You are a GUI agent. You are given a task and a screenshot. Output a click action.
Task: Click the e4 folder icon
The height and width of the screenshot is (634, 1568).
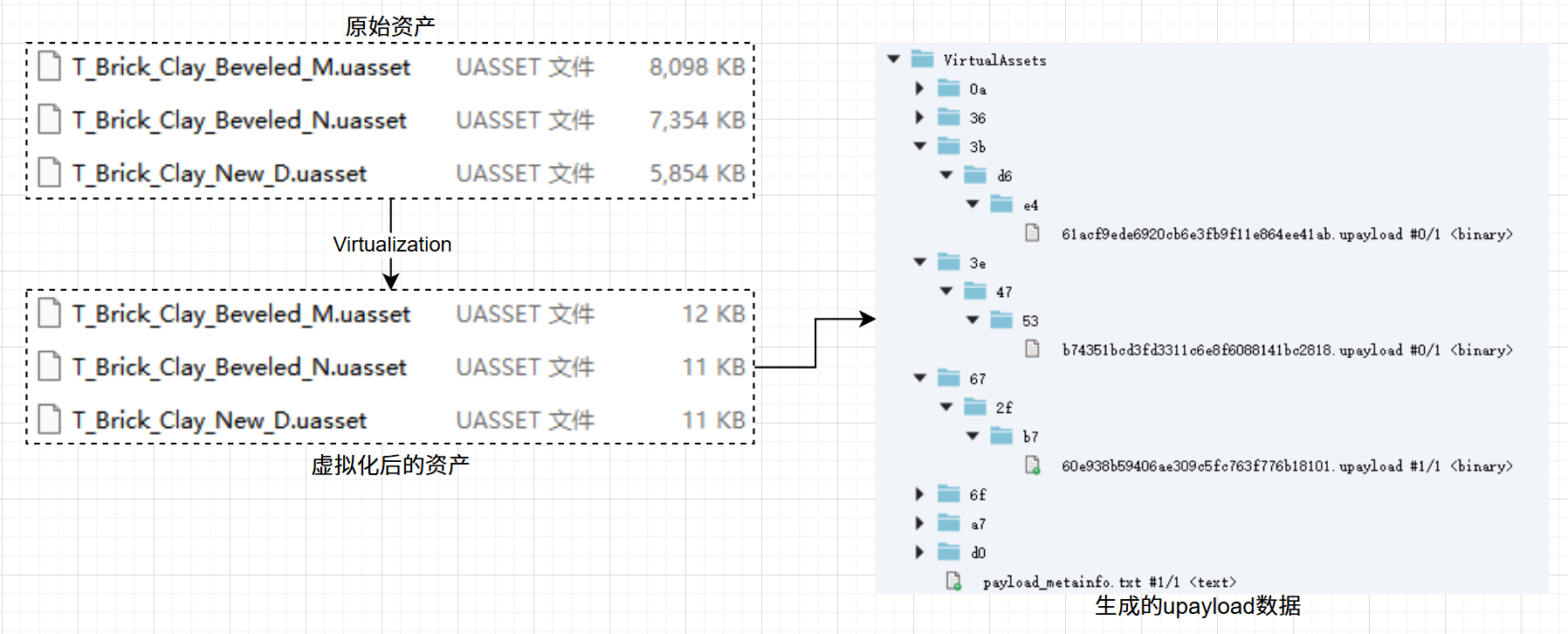1001,204
